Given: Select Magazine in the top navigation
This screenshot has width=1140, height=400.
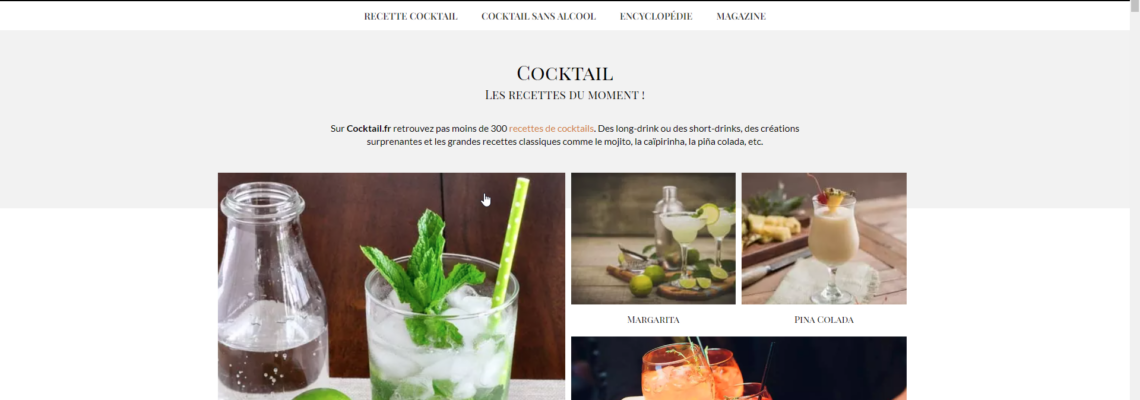Looking at the screenshot, I should pos(741,16).
